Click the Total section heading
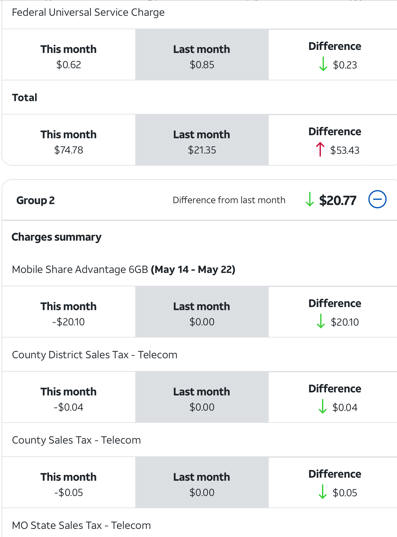The width and height of the screenshot is (397, 537). pos(24,98)
